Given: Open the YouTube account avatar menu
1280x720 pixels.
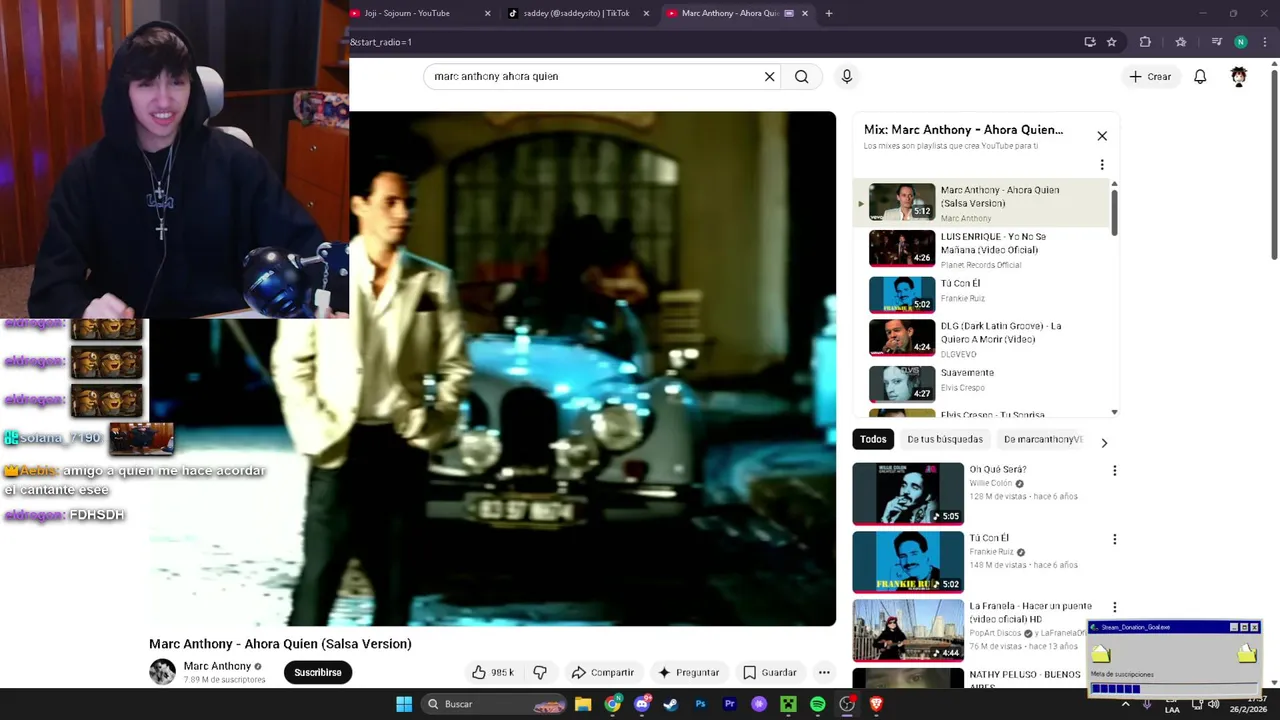Looking at the screenshot, I should click(x=1239, y=76).
